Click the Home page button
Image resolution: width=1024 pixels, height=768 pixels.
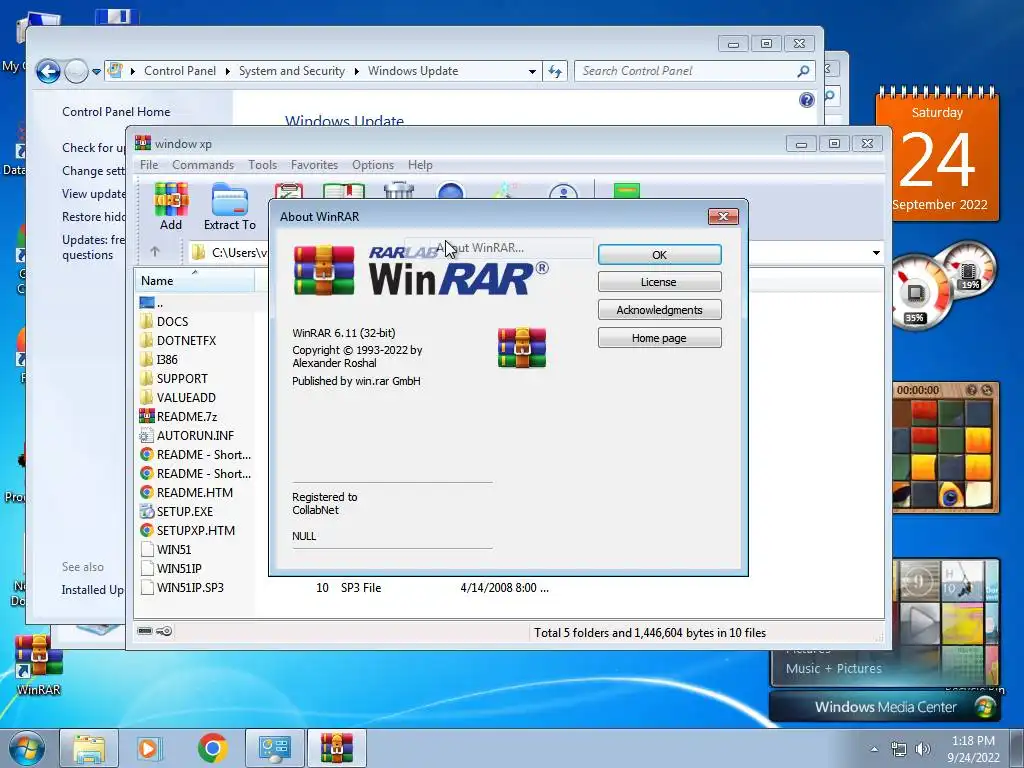pyautogui.click(x=660, y=338)
